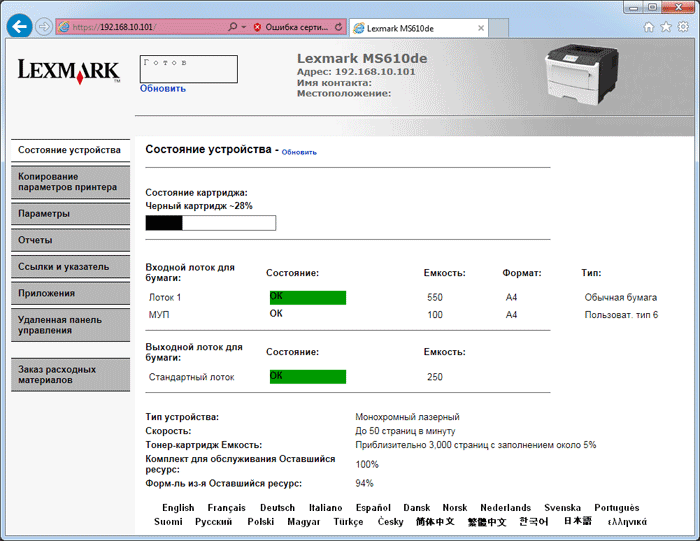
Task: Open the address bar search magnifier
Action: (232, 27)
